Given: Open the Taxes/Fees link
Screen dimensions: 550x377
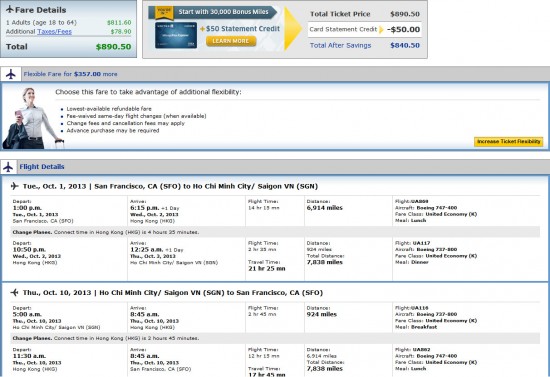Looking at the screenshot, I should click(54, 32).
